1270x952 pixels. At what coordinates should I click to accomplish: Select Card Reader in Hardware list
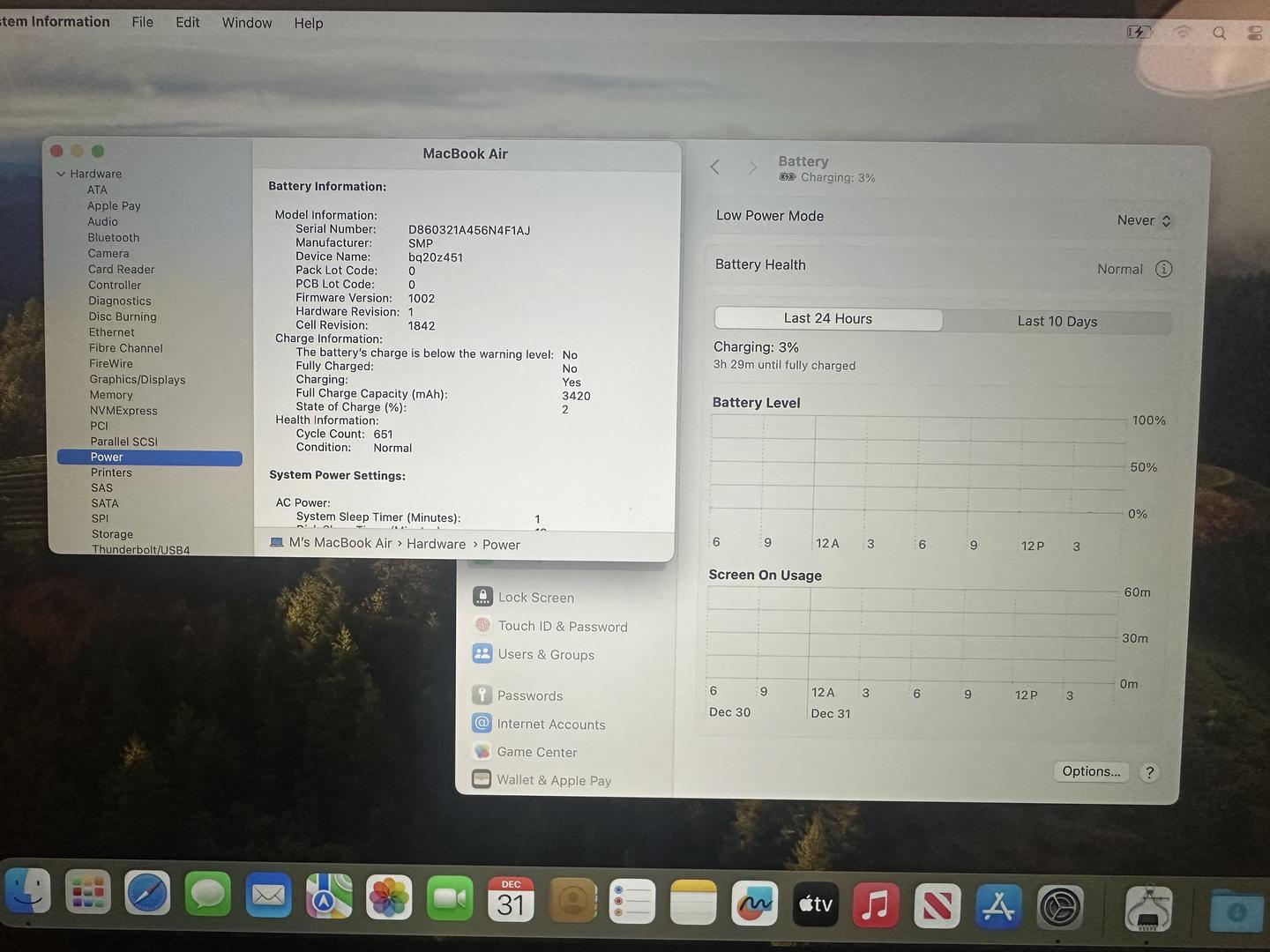coord(122,269)
